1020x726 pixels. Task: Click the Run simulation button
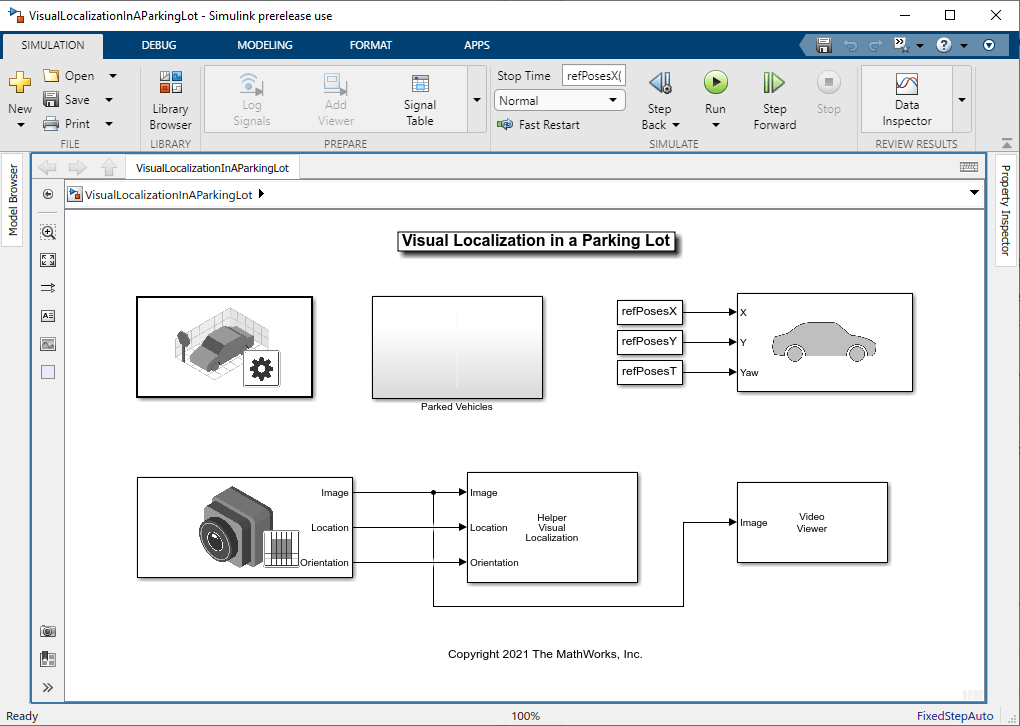[715, 83]
